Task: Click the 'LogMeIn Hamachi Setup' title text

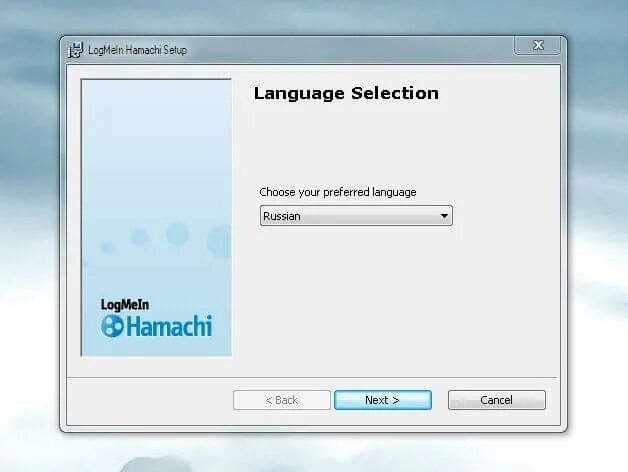Action: pyautogui.click(x=137, y=50)
